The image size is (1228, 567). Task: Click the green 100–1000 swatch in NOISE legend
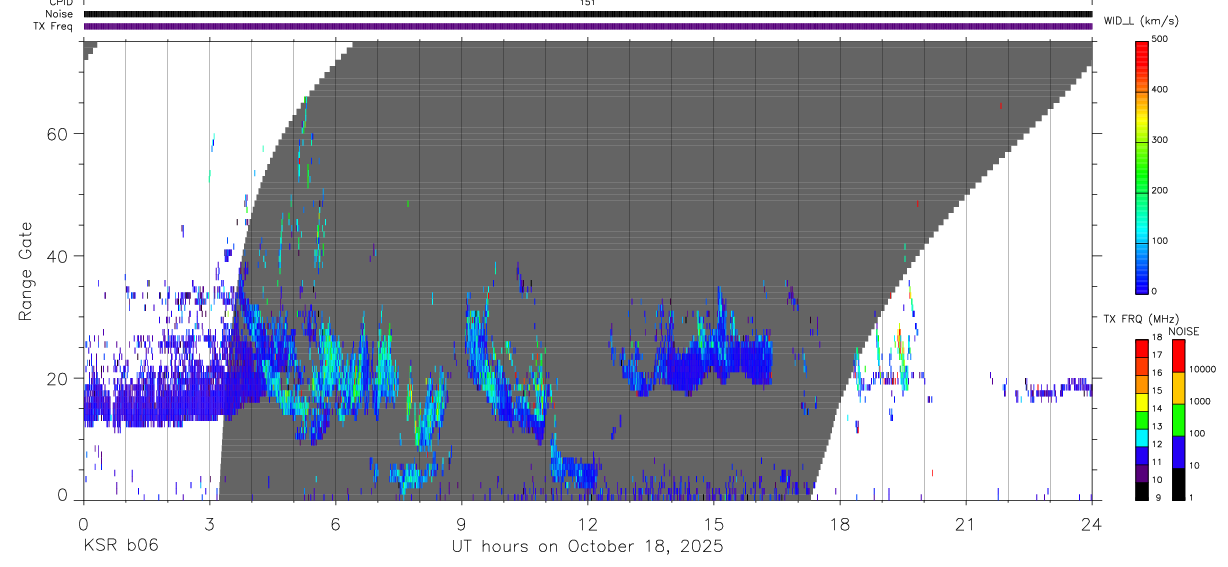pos(1178,420)
